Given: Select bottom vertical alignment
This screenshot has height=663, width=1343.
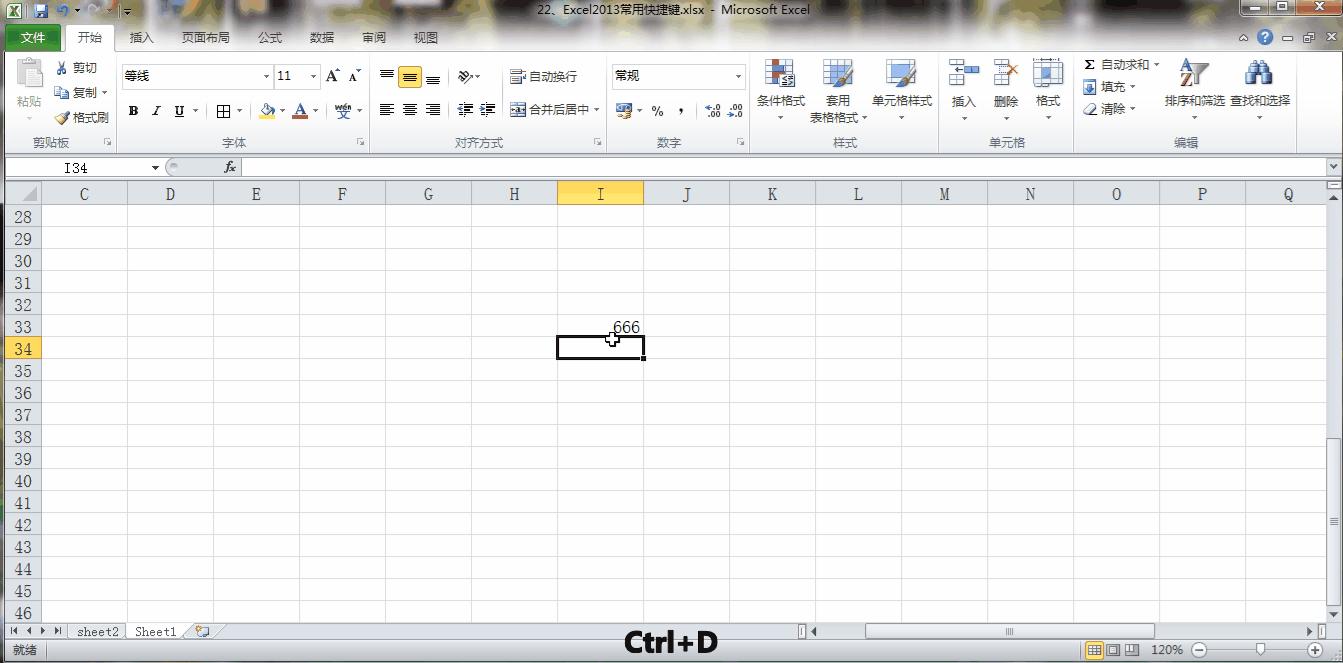Looking at the screenshot, I should [x=433, y=77].
